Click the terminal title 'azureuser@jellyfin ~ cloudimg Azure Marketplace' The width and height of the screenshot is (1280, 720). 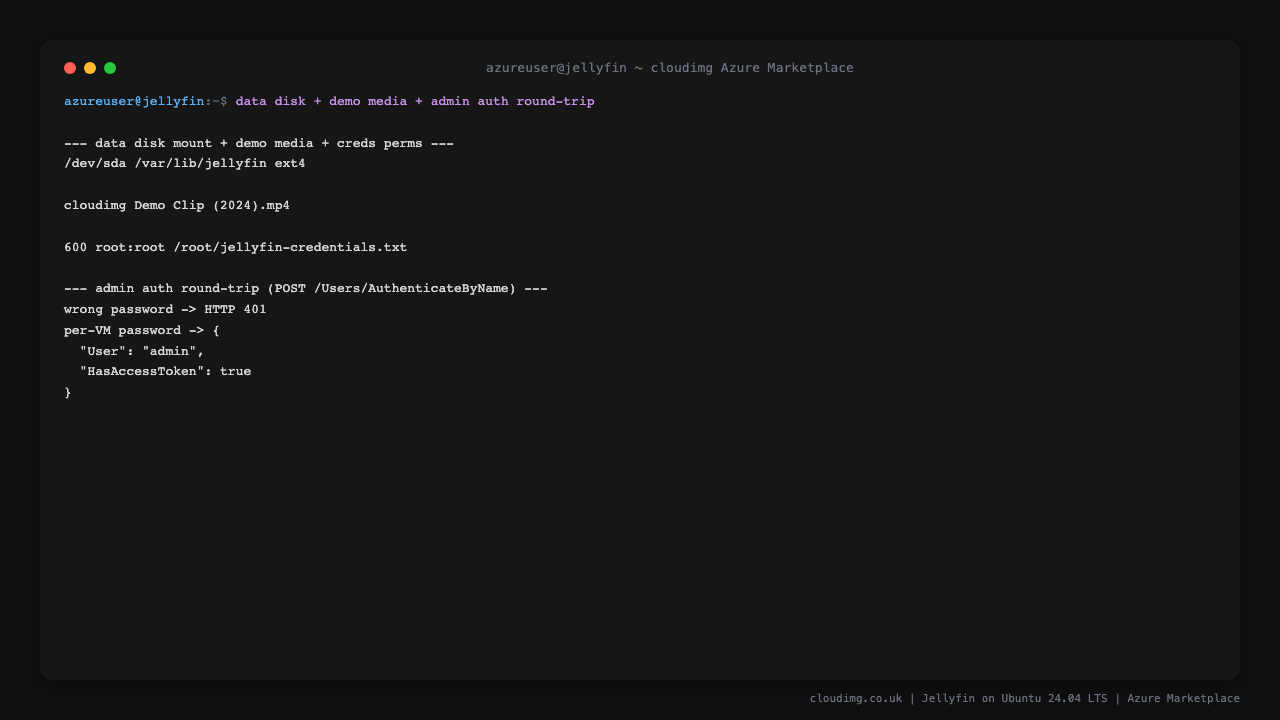point(670,68)
